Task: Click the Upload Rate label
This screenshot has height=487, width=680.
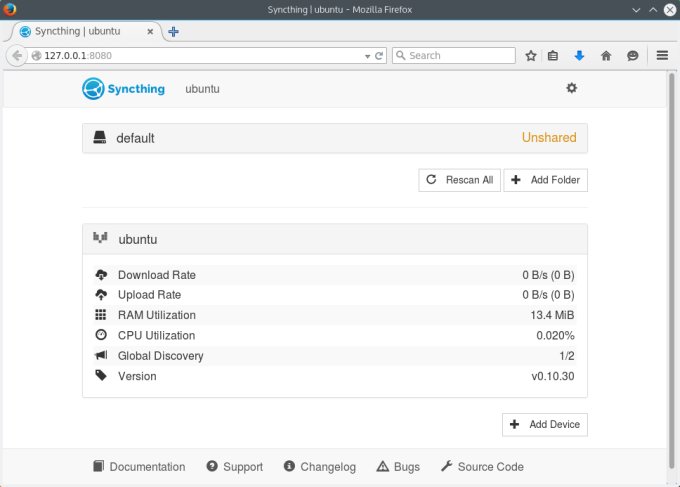Action: coord(149,295)
